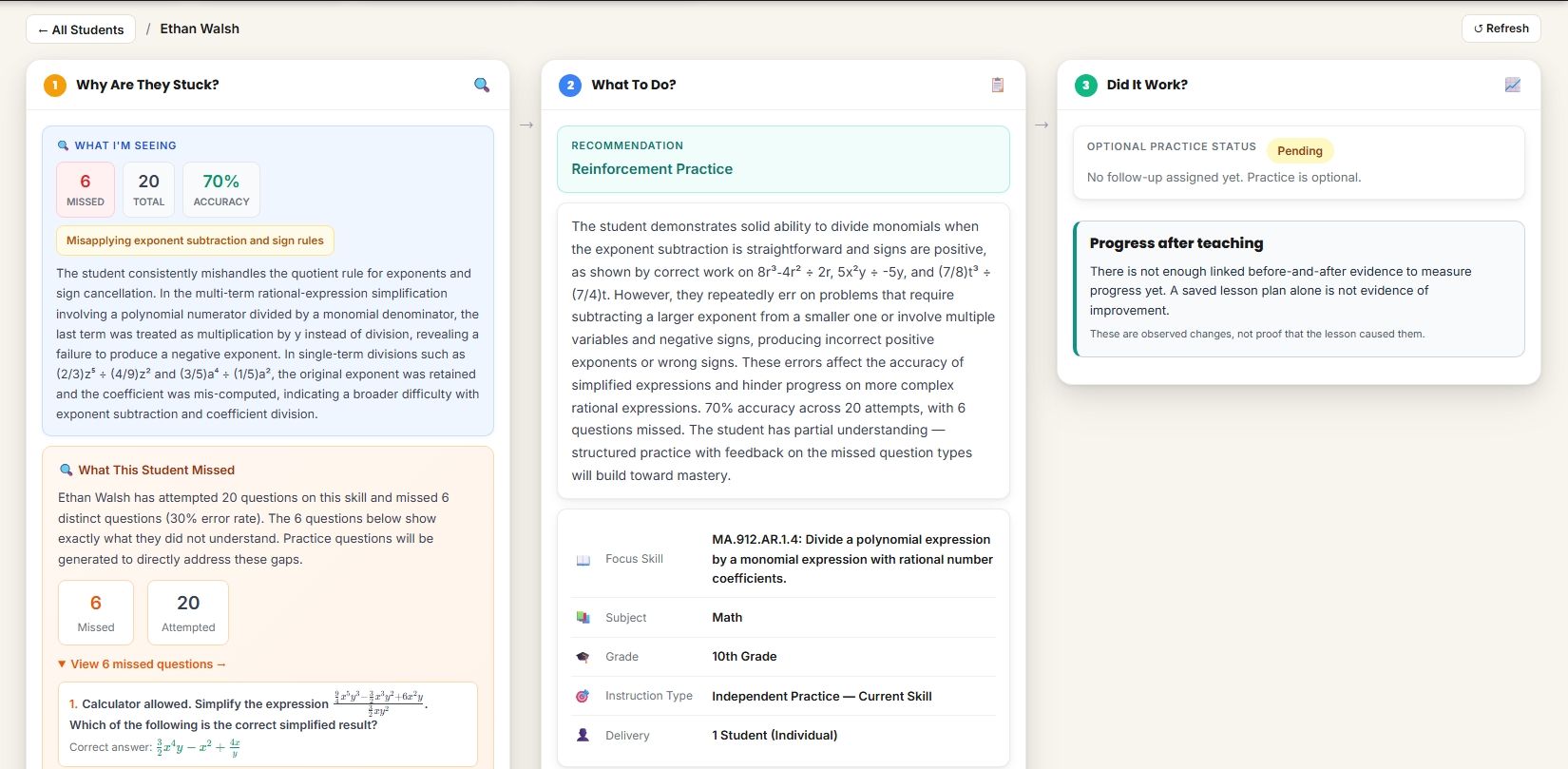The width and height of the screenshot is (1568, 769).
Task: Click the blue step 2 badge
Action: tap(570, 85)
